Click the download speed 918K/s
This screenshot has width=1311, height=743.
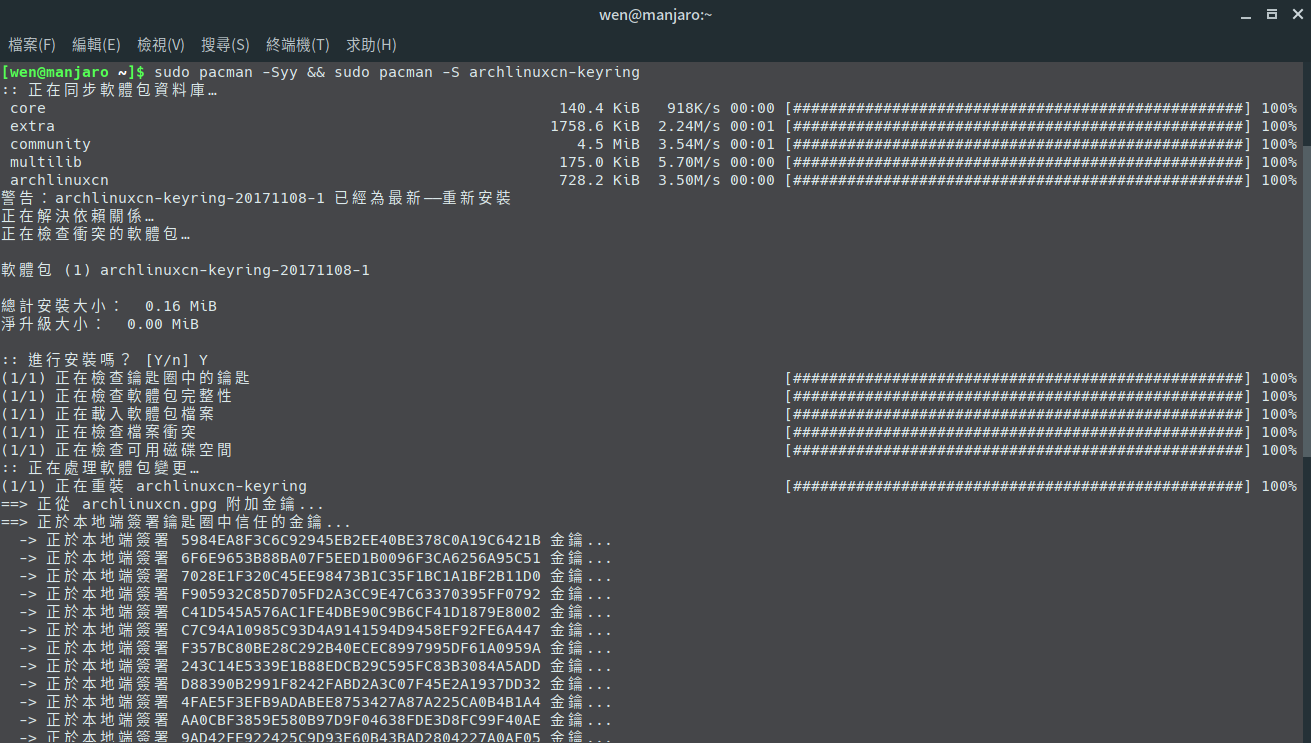694,108
